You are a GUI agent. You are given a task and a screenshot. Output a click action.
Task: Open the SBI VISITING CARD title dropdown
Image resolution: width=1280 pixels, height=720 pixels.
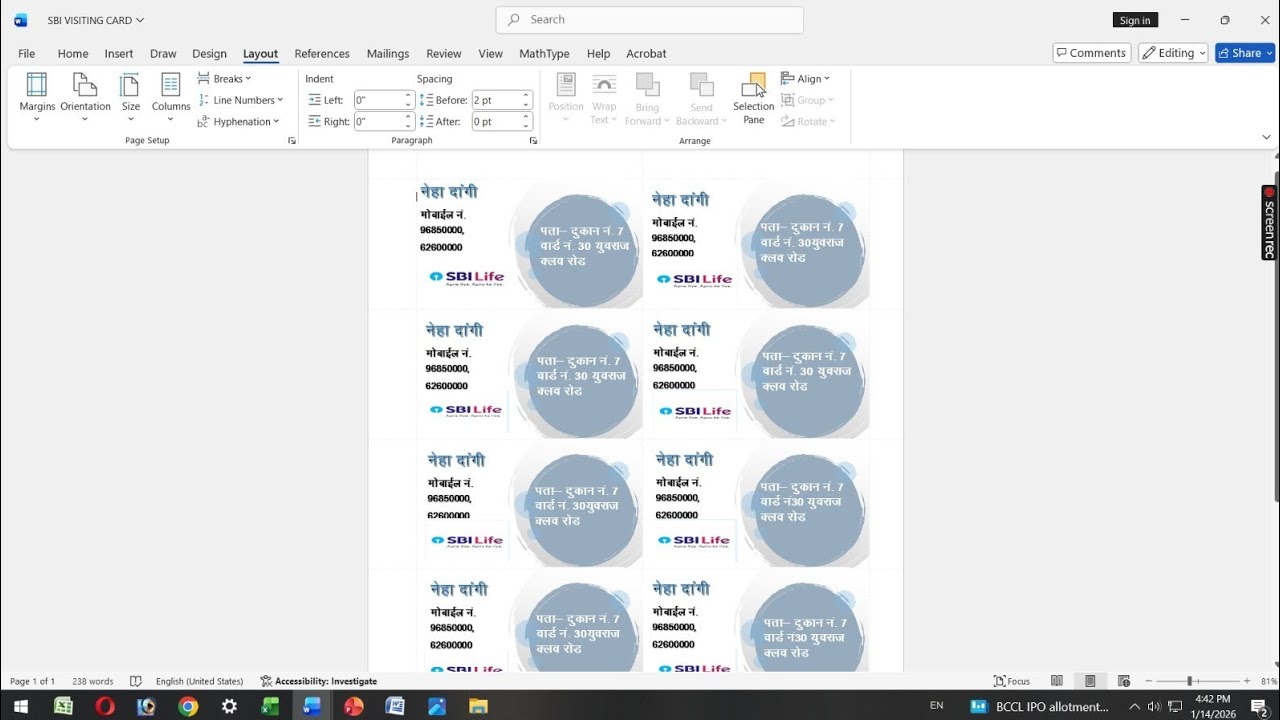click(x=96, y=20)
